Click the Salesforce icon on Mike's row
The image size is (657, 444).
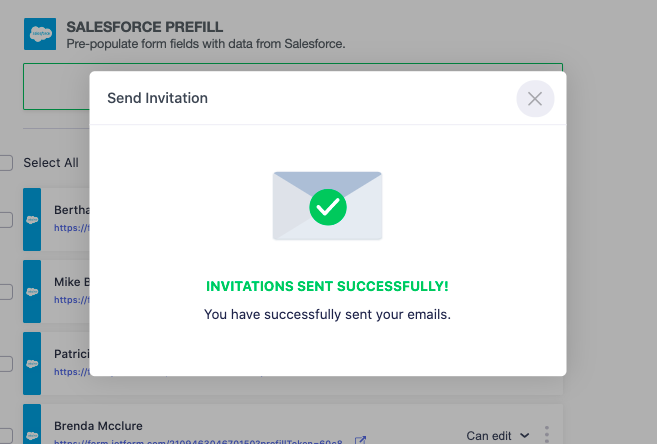[32, 291]
